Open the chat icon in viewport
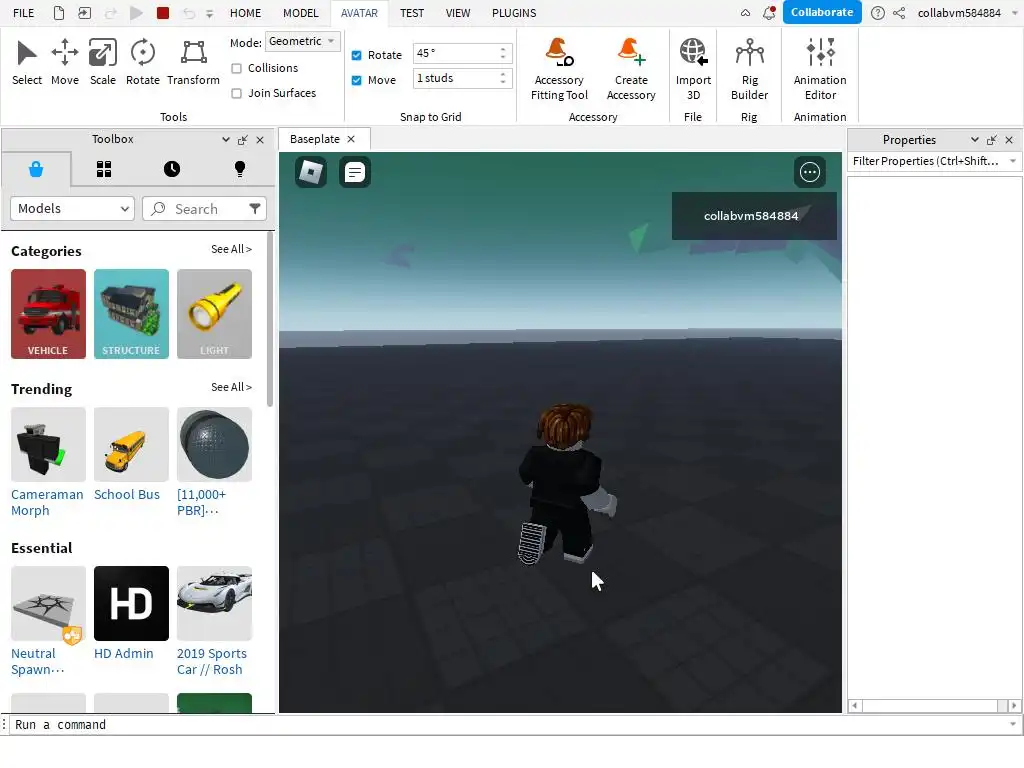Screen dimensions: 1024x768 coord(355,172)
